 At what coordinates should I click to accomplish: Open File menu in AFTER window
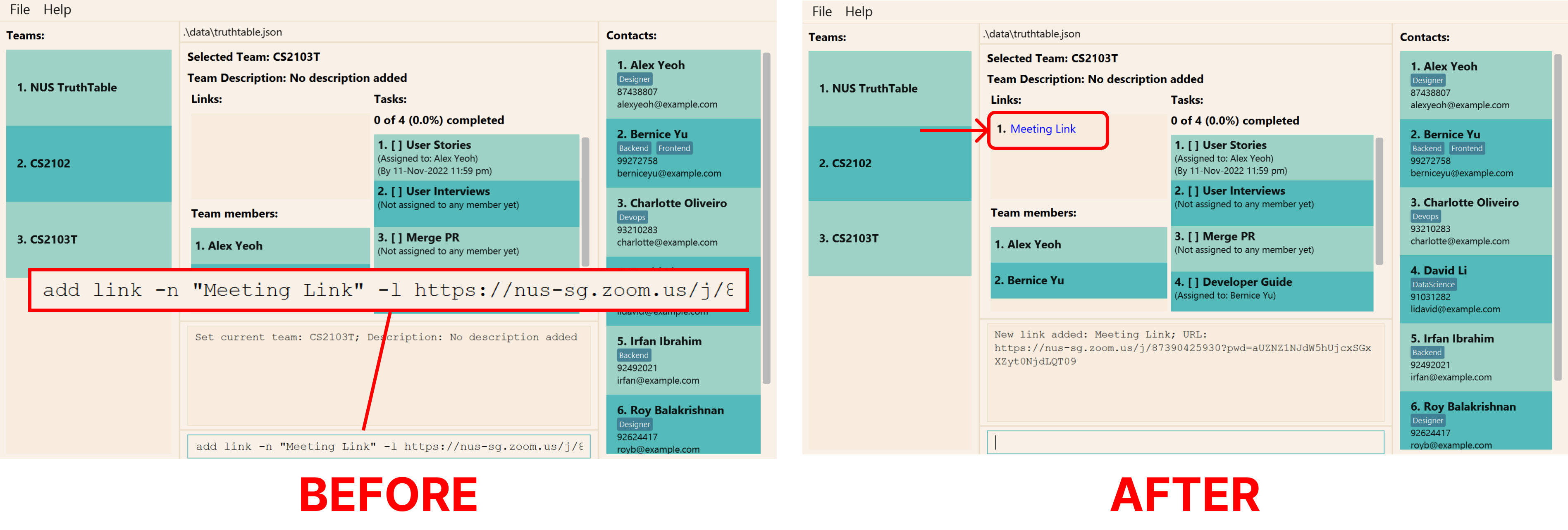[x=822, y=12]
